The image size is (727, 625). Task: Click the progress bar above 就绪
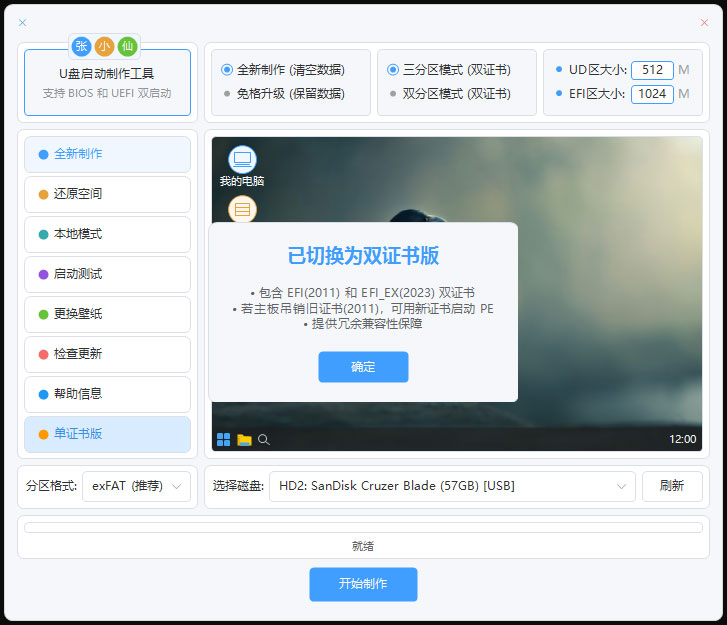[363, 528]
